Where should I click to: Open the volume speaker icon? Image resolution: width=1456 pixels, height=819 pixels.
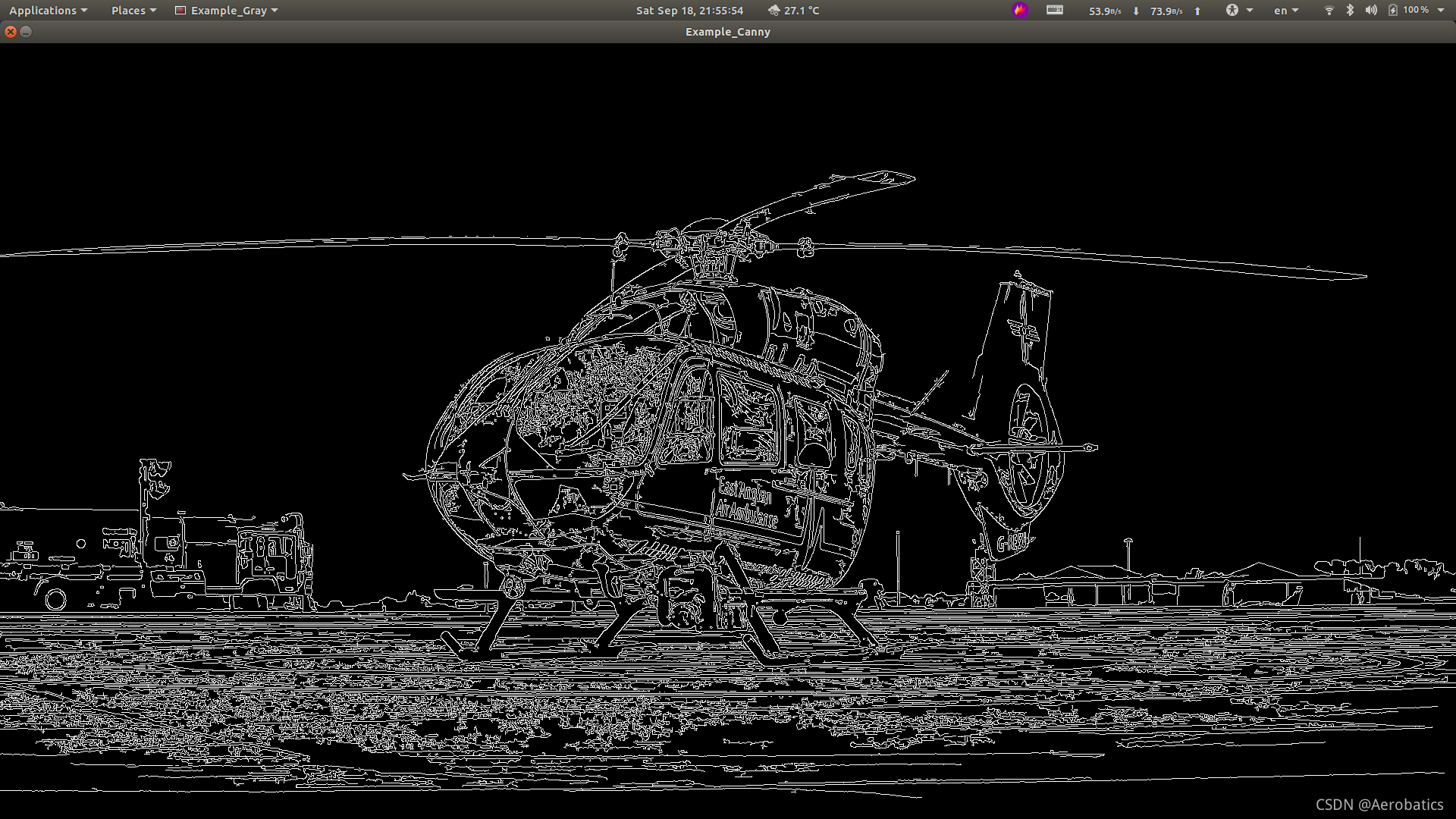pos(1370,10)
